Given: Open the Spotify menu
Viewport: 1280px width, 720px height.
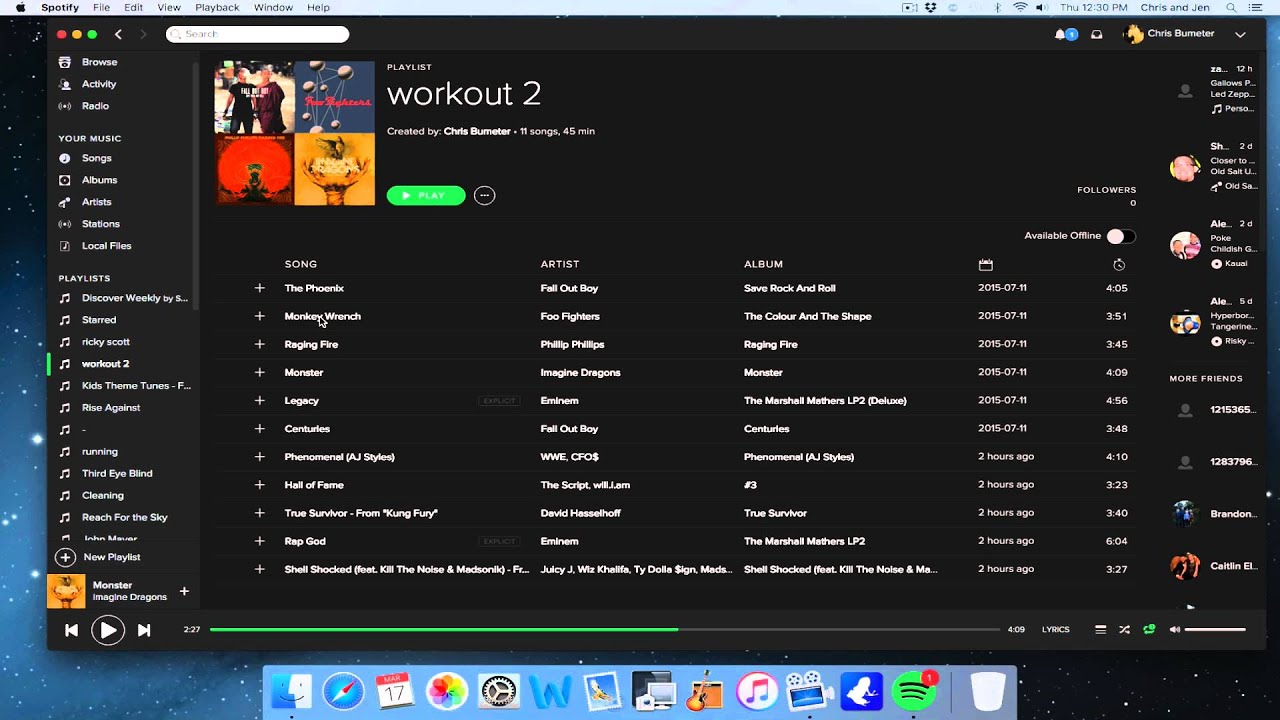Looking at the screenshot, I should pos(61,7).
